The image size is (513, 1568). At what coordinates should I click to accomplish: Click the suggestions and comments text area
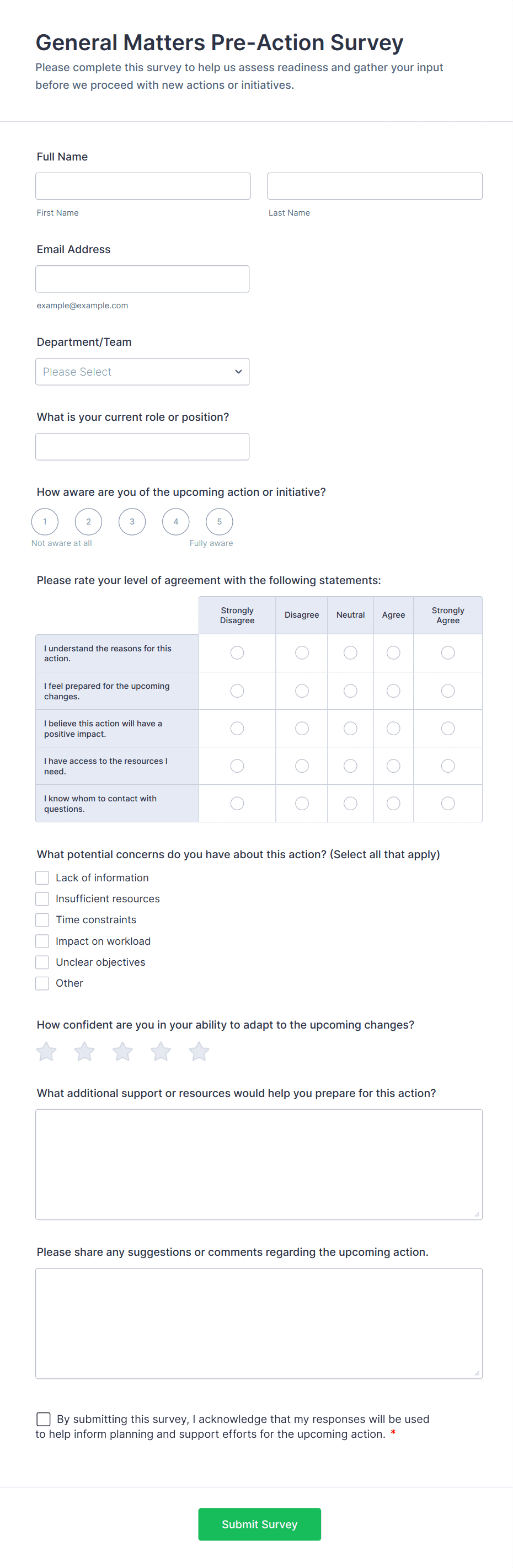[x=259, y=1321]
